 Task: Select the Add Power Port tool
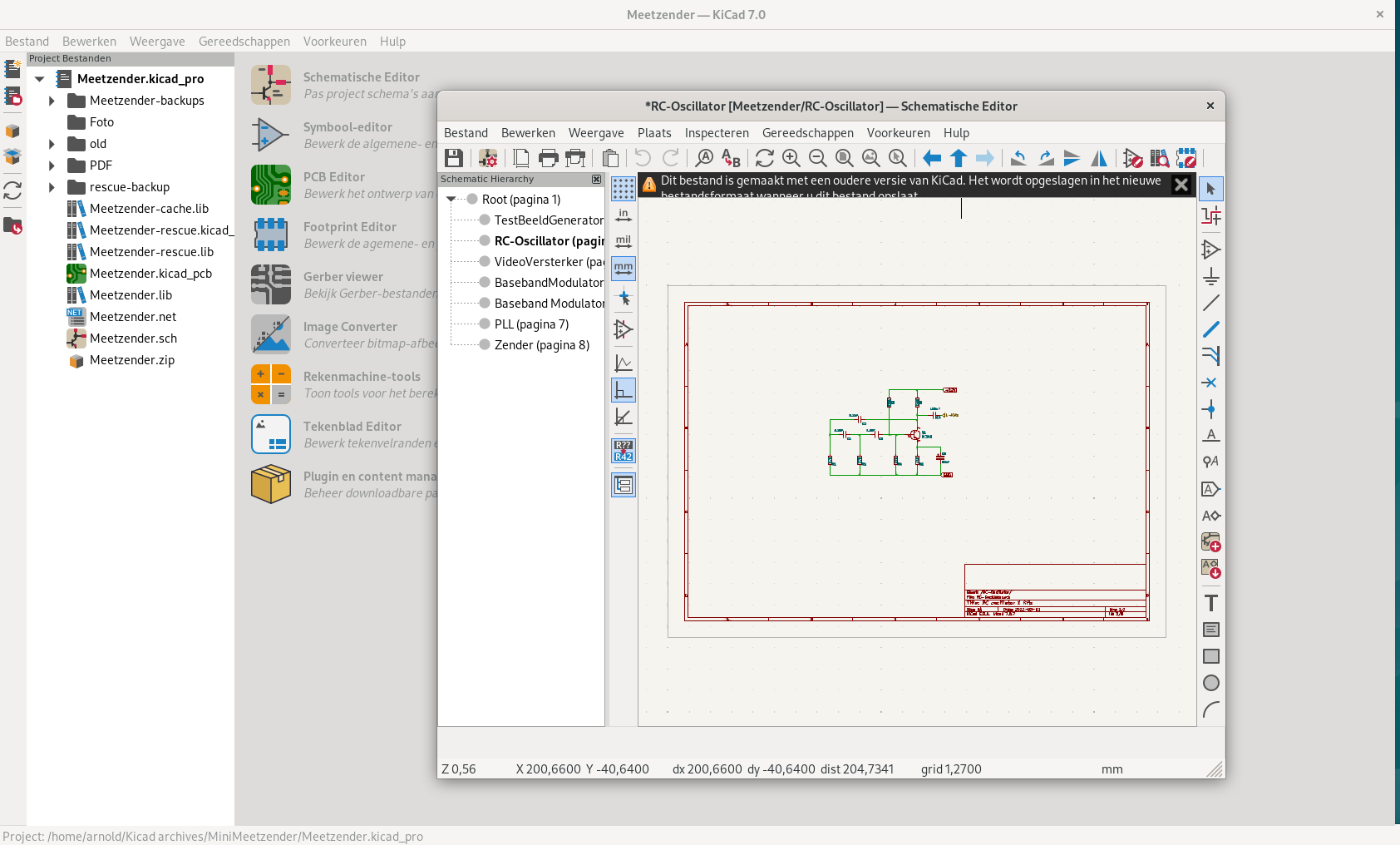pyautogui.click(x=1211, y=276)
